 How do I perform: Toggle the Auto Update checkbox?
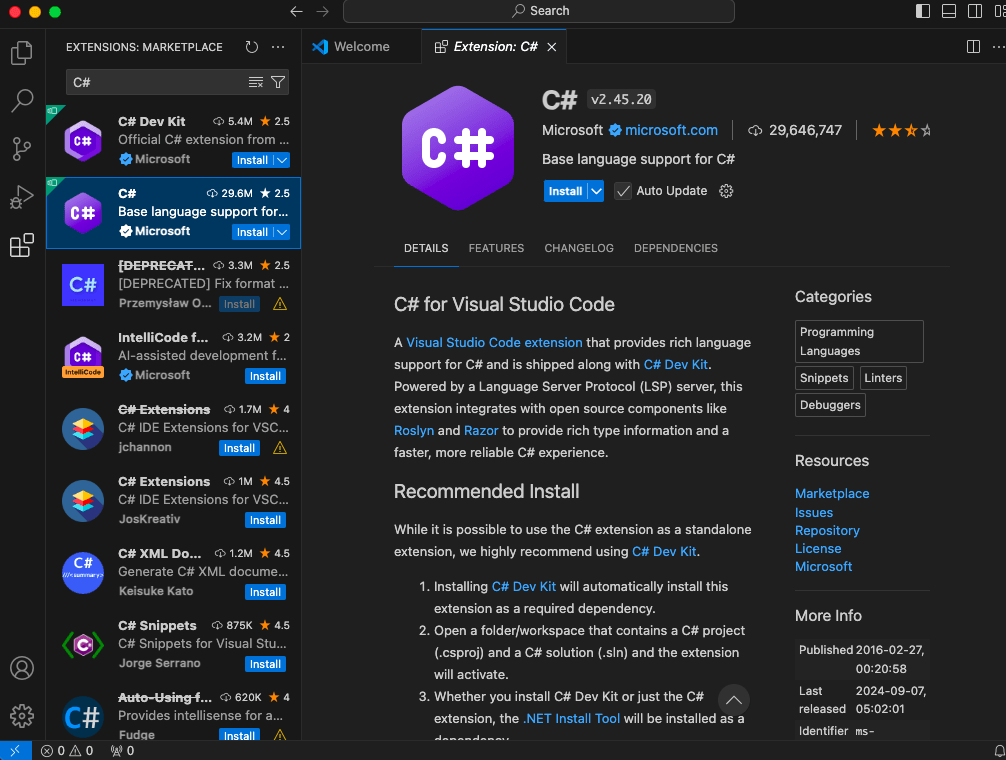[622, 191]
